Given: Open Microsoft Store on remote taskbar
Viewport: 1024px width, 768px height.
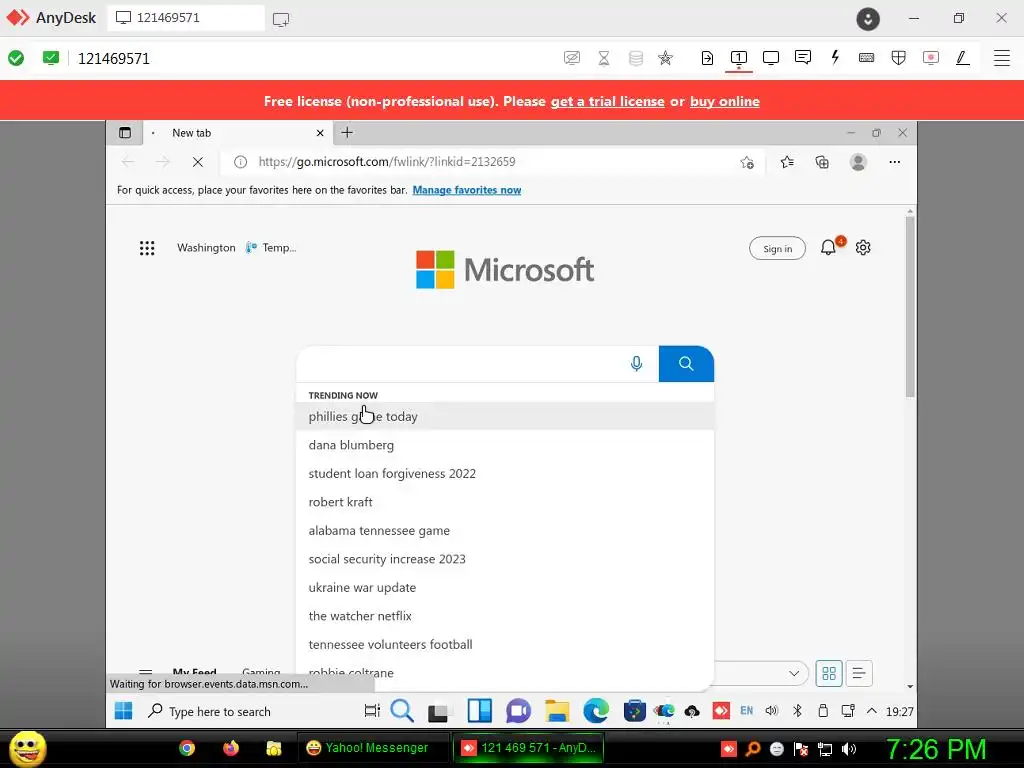Looking at the screenshot, I should click(x=634, y=711).
